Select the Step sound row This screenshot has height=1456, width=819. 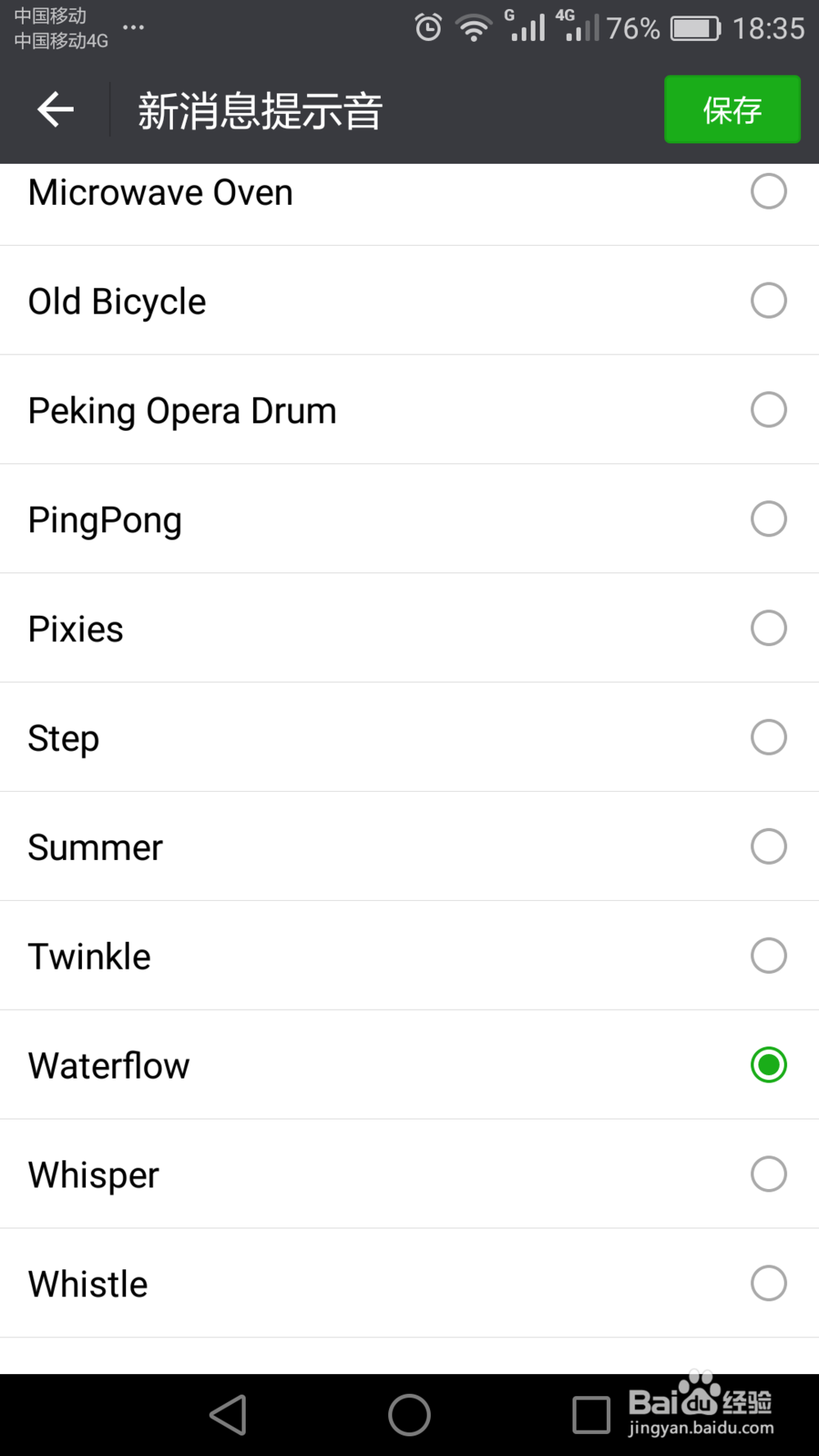(64, 738)
